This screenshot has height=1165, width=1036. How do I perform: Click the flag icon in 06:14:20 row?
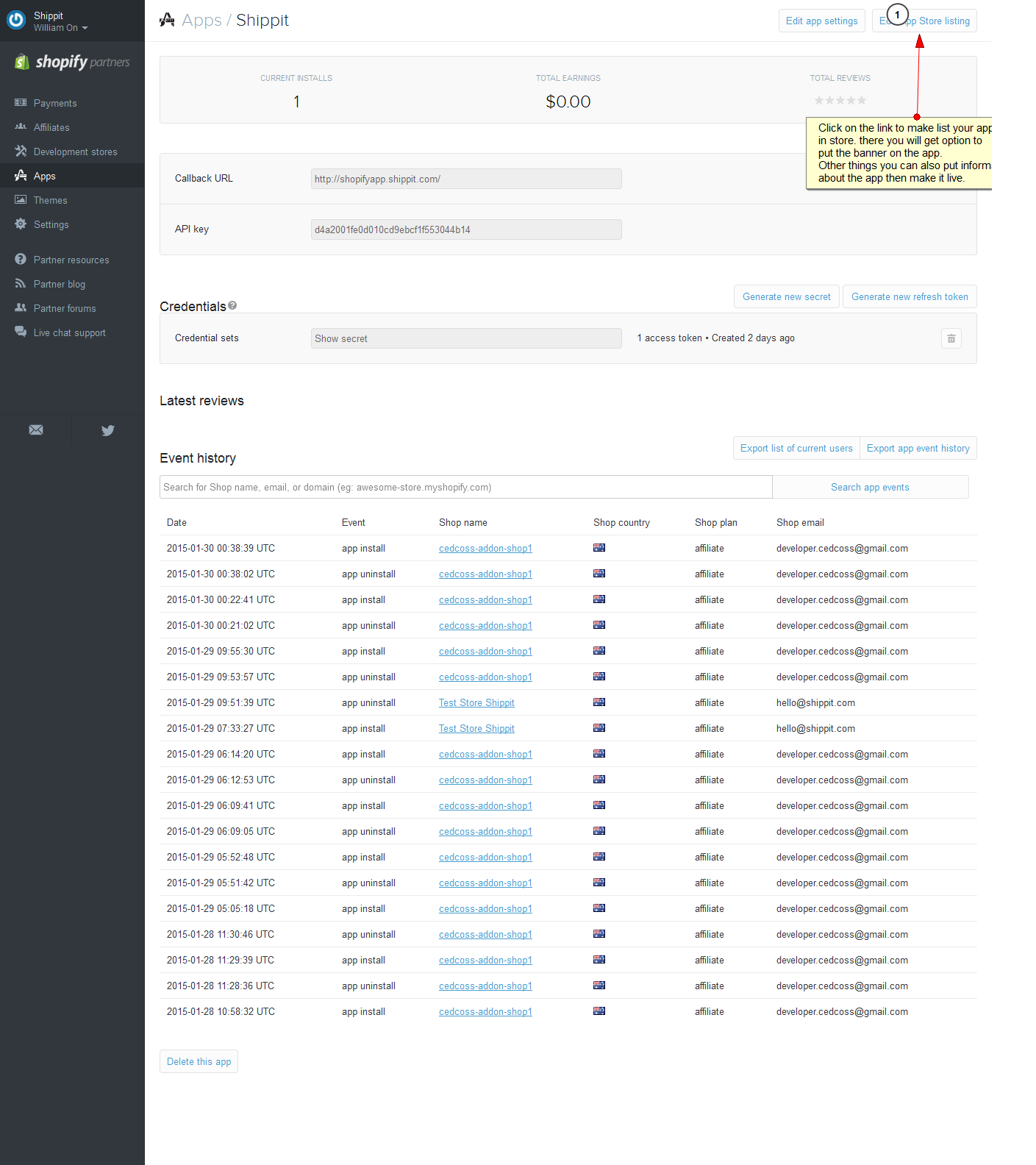click(599, 753)
